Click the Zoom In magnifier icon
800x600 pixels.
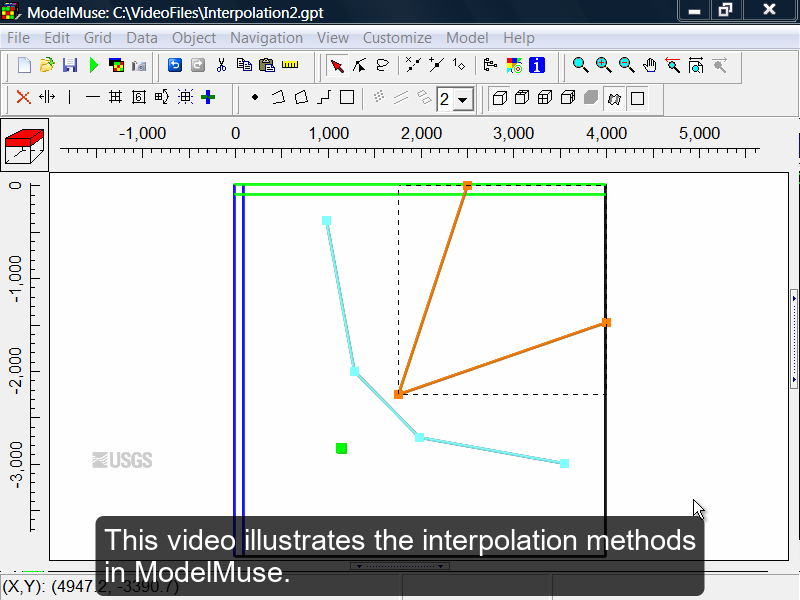click(x=603, y=66)
